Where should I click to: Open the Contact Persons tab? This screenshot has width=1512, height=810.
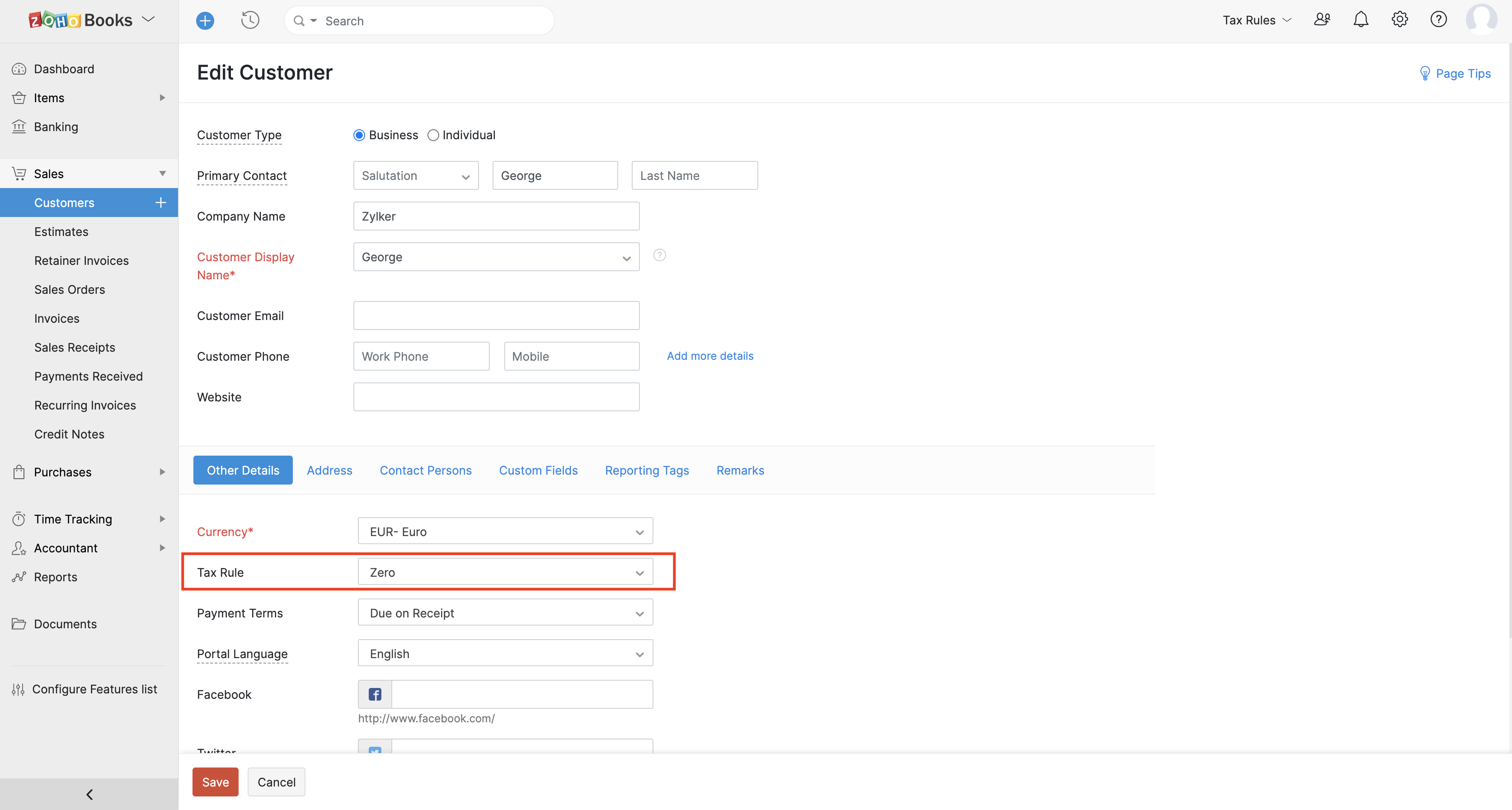point(426,470)
